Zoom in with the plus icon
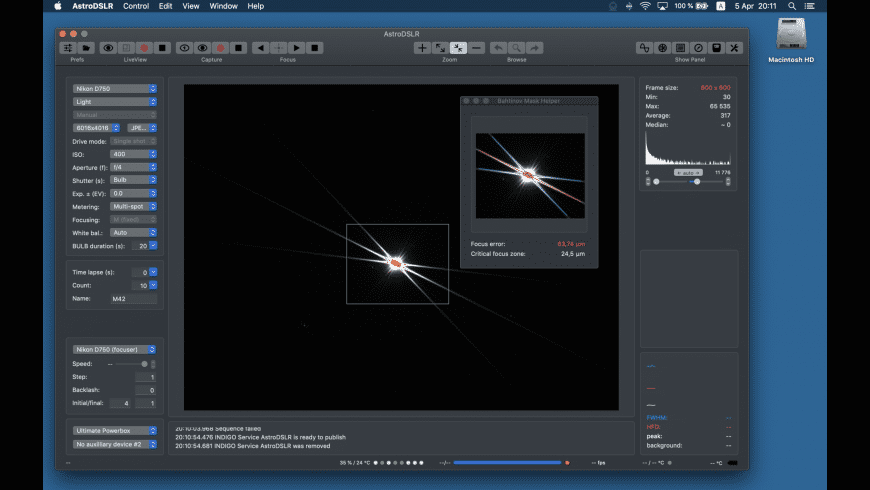Screen dimensions: 870x490 tap(422, 48)
